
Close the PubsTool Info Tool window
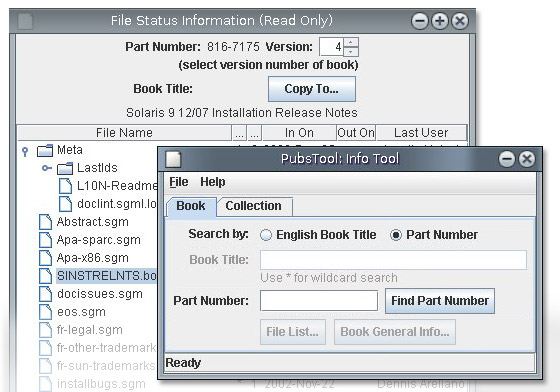[x=527, y=159]
